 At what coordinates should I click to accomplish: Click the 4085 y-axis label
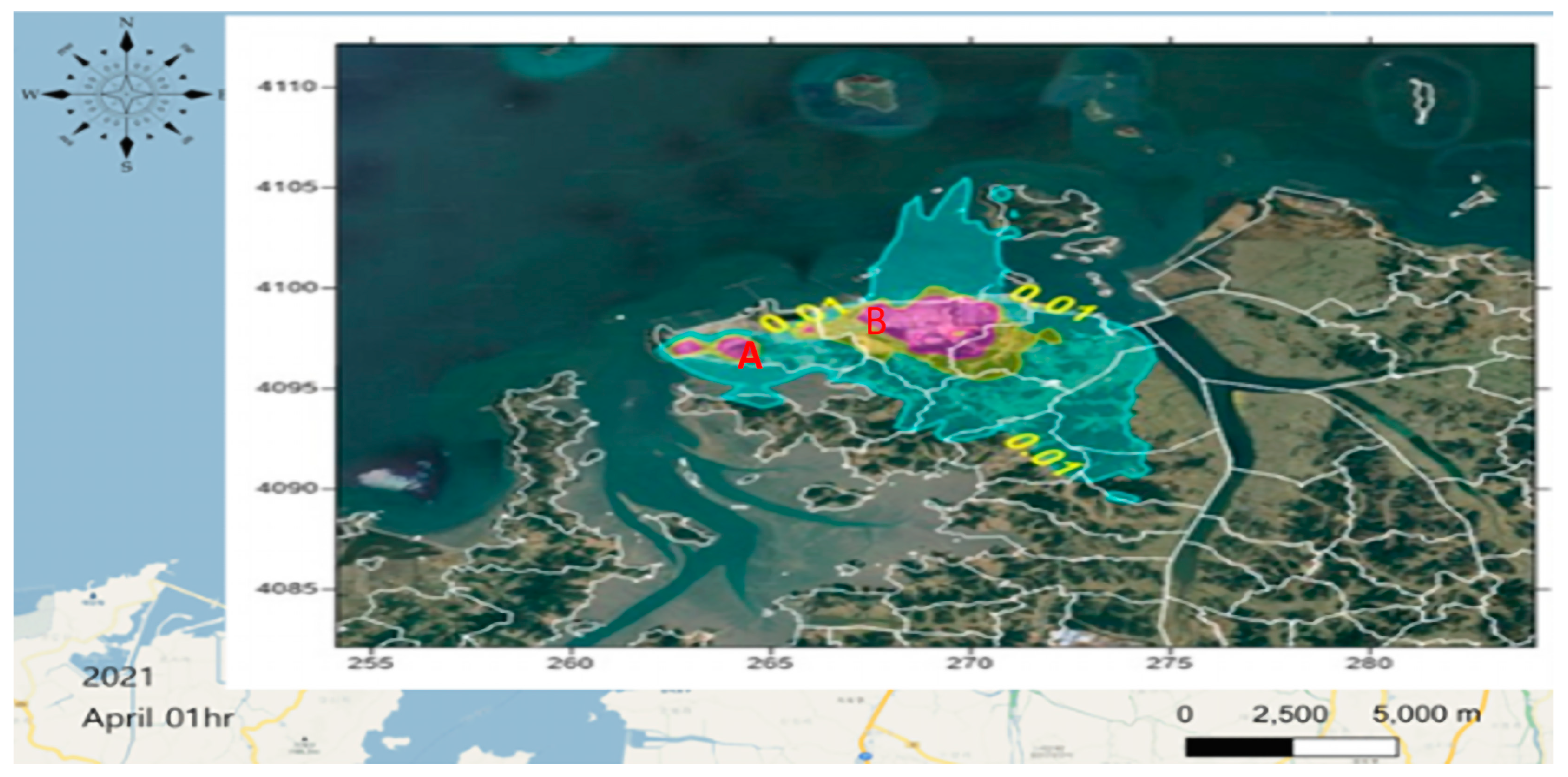(287, 589)
